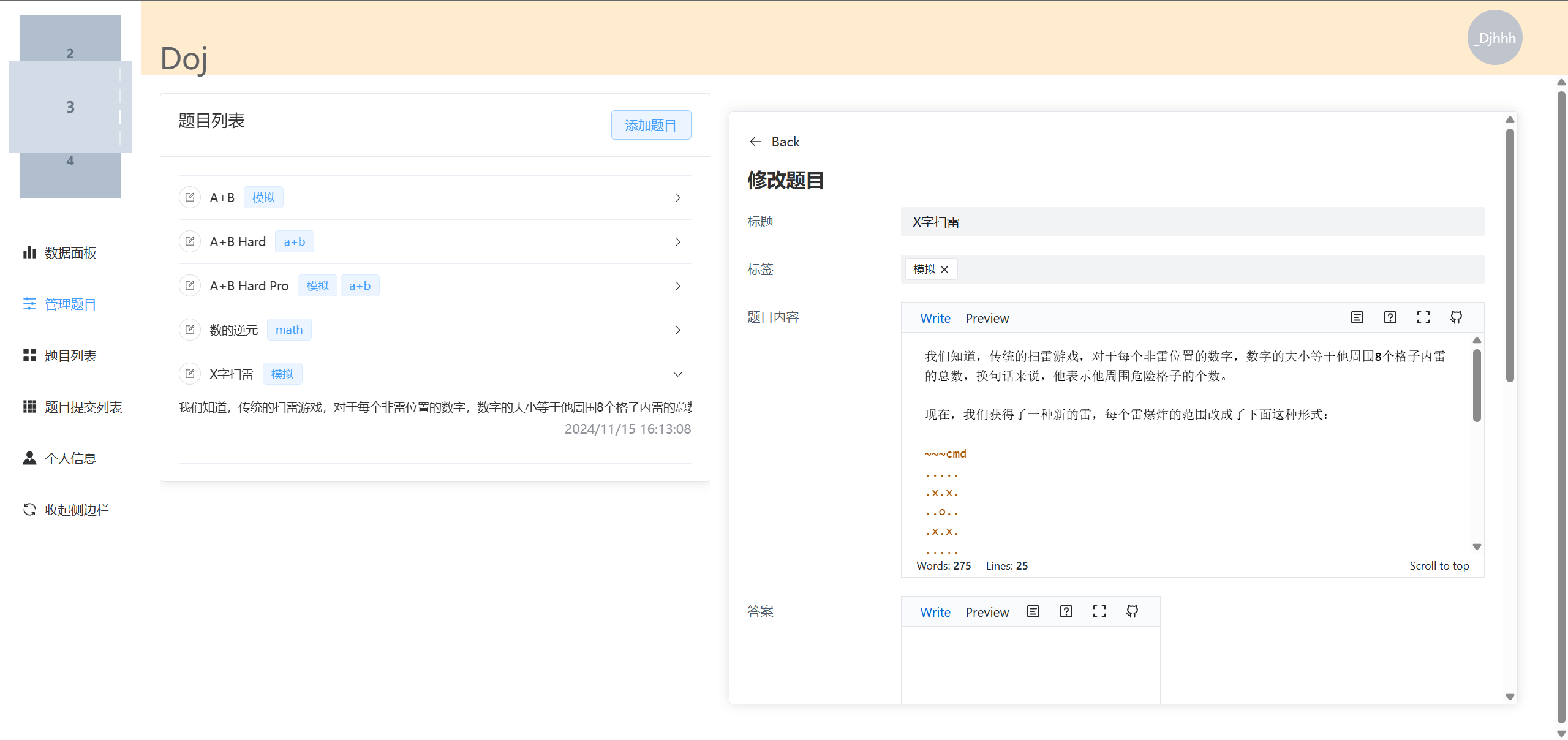Click the edit icon beside X字扫雷
Screen dimensions: 1568x740
[x=190, y=374]
